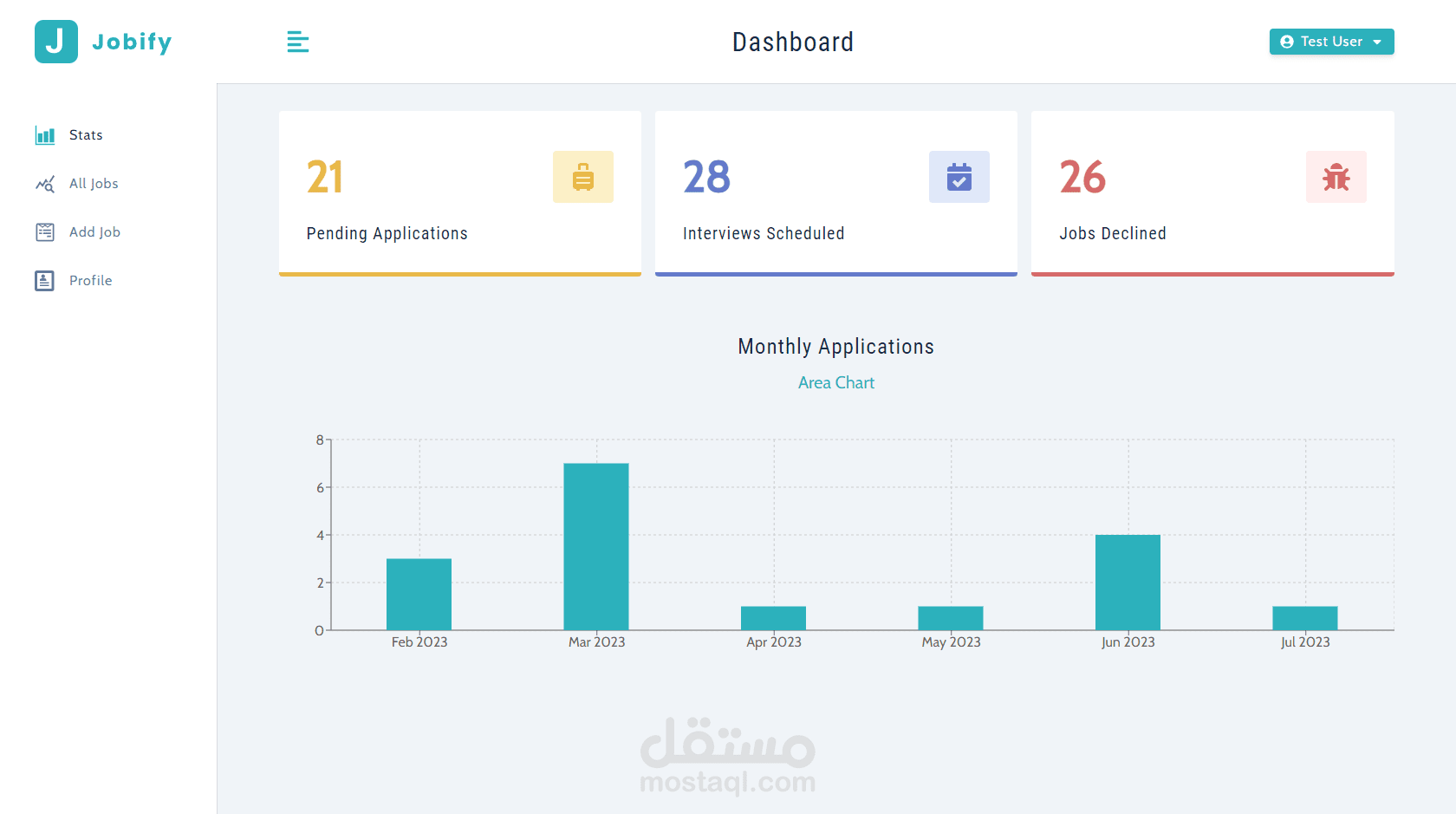Image resolution: width=1456 pixels, height=814 pixels.
Task: Click the Add Job form icon
Action: [45, 232]
